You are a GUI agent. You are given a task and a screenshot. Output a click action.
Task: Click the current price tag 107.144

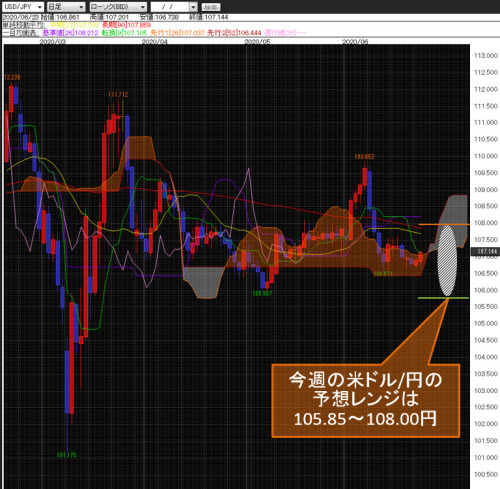(485, 251)
